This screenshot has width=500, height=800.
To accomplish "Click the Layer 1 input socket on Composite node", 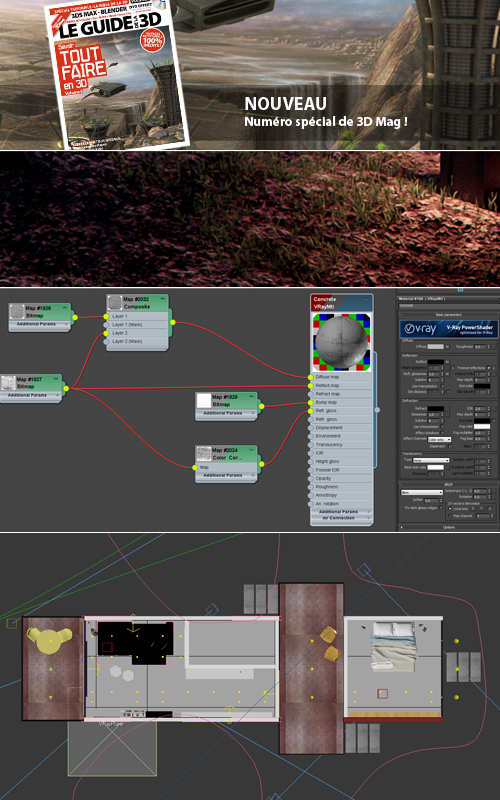I will point(106,316).
